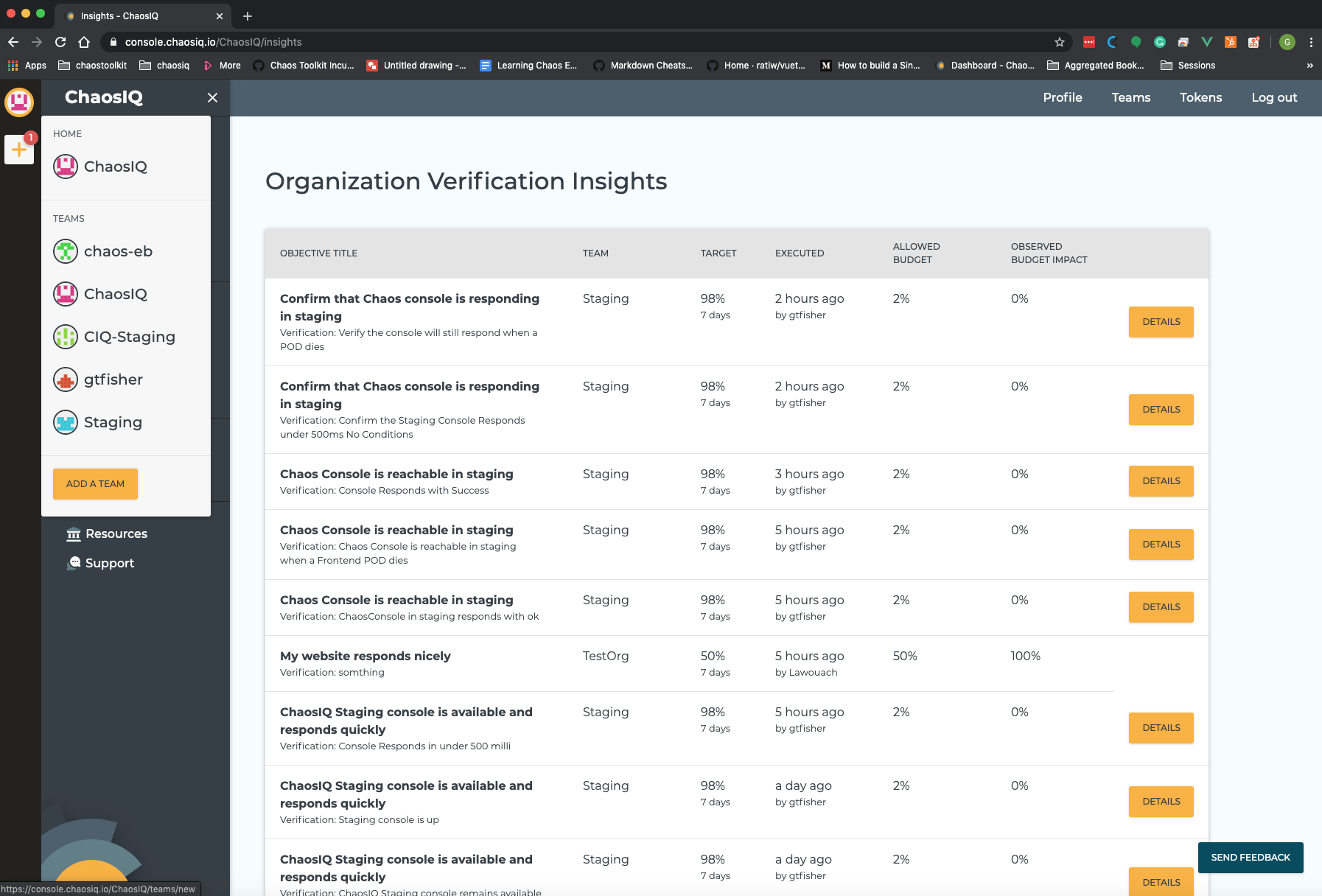Select the gtfisher team
Screen dimensions: 1322x896
pos(98,379)
